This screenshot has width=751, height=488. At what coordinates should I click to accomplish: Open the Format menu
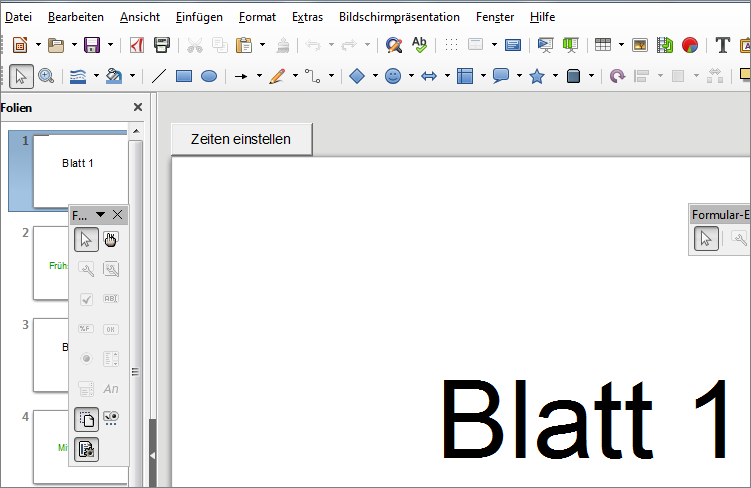(257, 17)
